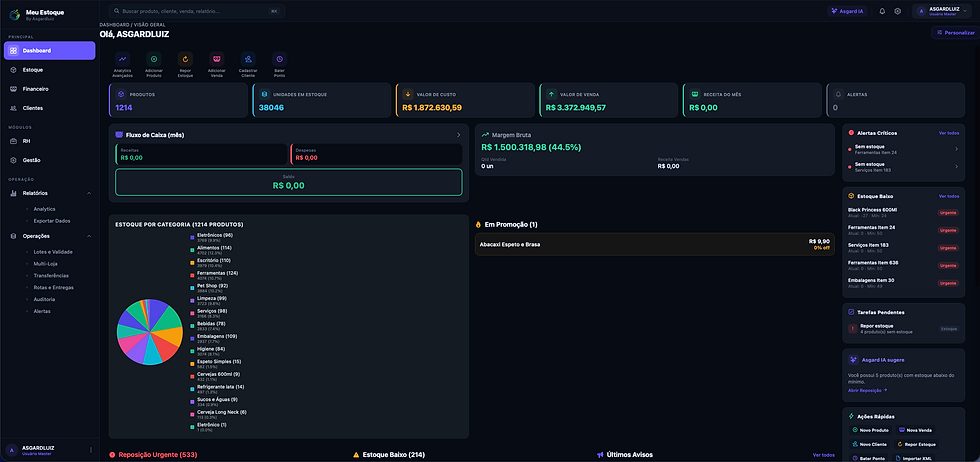980x462 pixels.
Task: Click Novo Cliente in Ações Rápidas
Action: (869, 444)
